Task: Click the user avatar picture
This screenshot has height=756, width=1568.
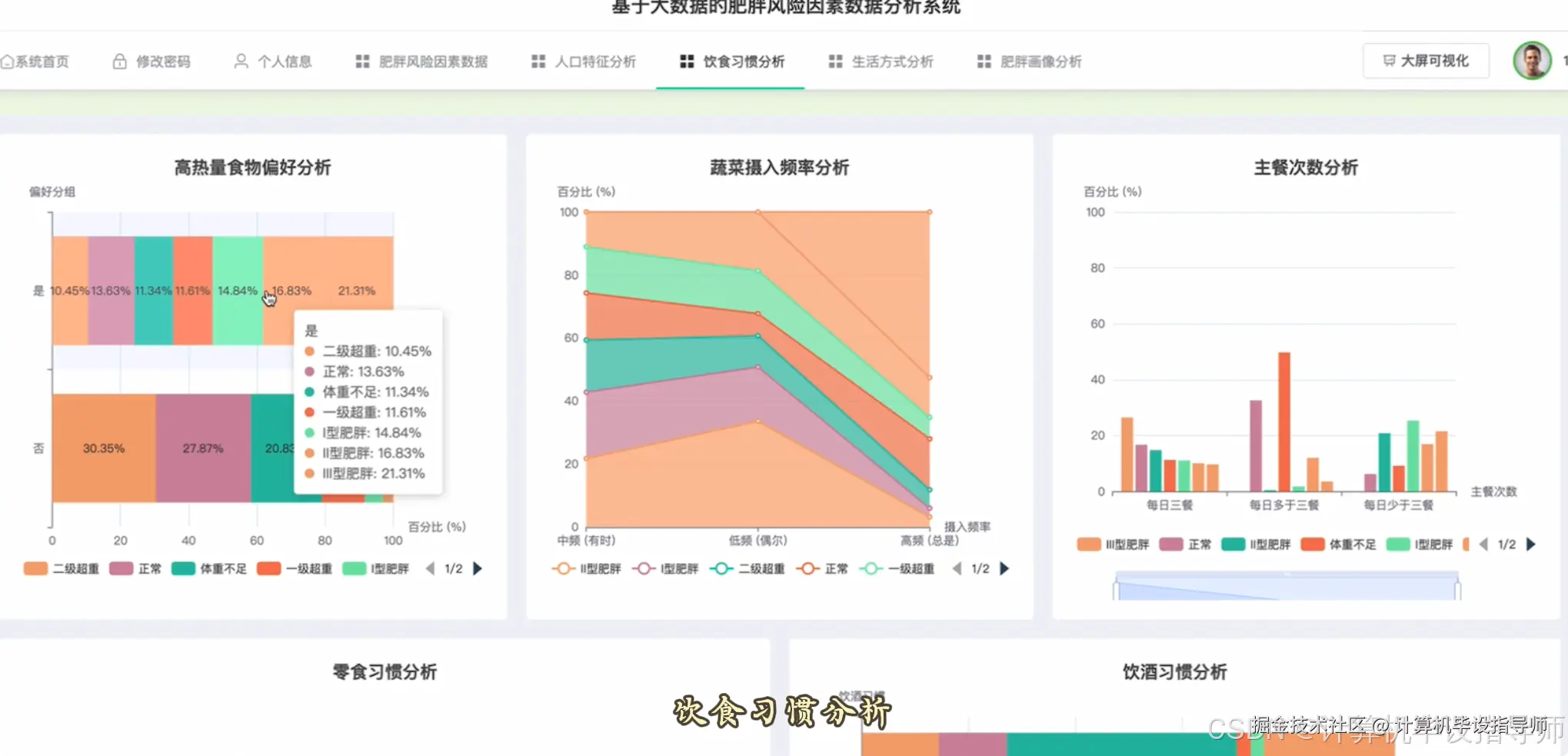Action: 1532,61
